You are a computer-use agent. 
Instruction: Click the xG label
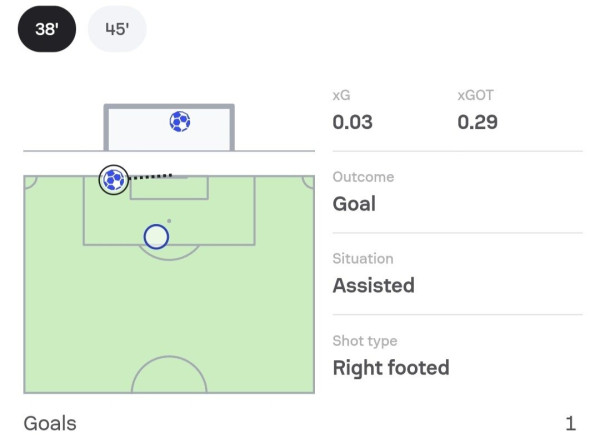(341, 96)
